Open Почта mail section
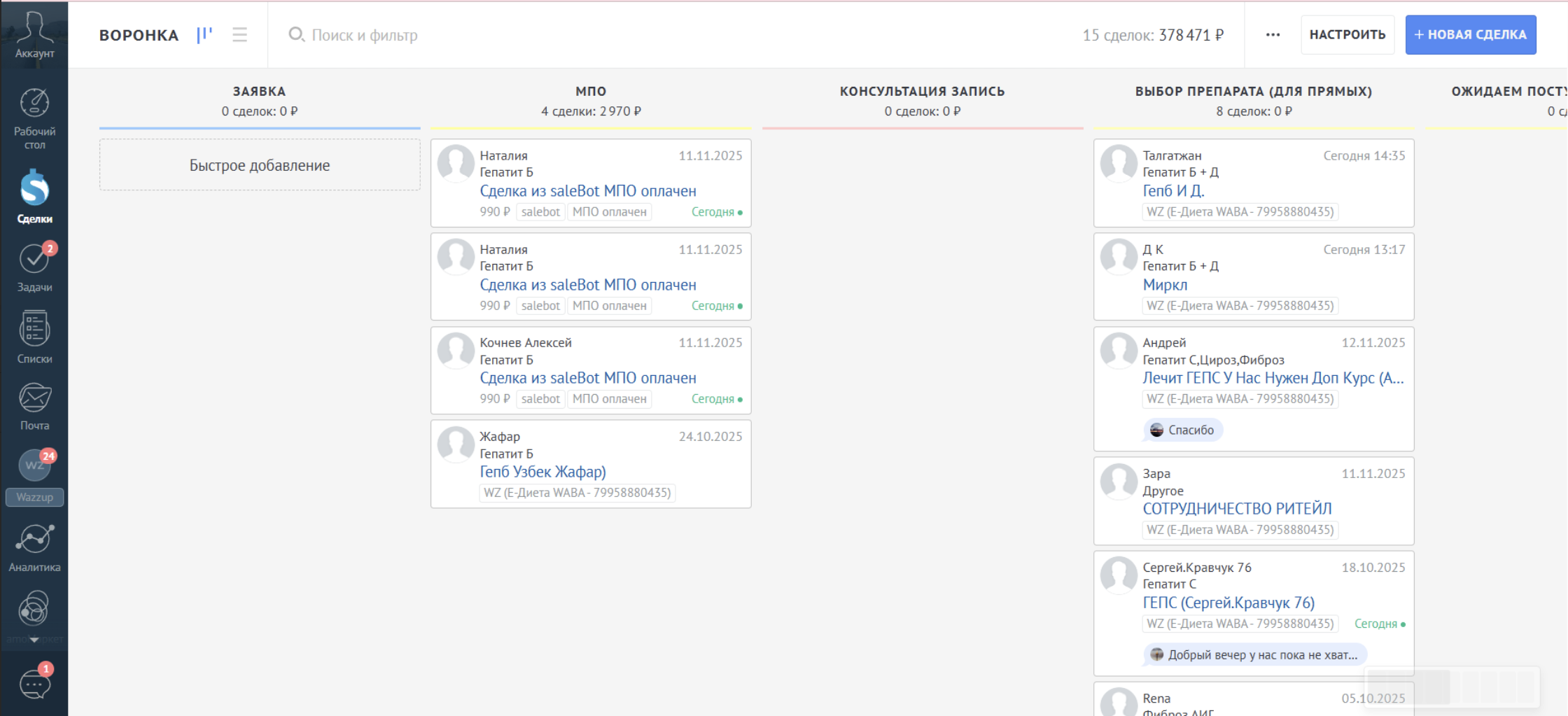The height and width of the screenshot is (716, 1568). click(x=34, y=406)
